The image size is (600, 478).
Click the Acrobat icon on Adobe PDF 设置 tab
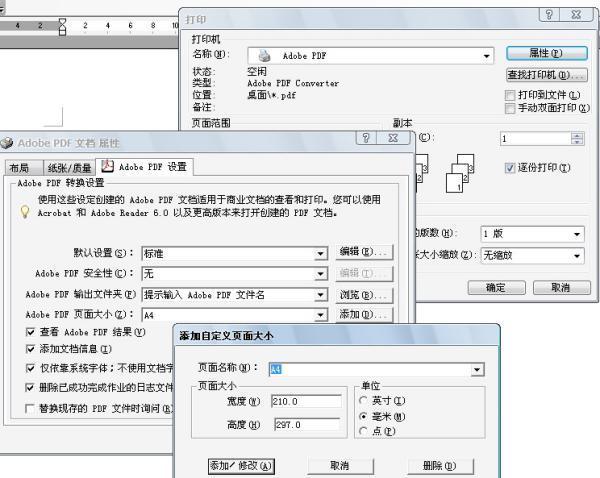pyautogui.click(x=108, y=166)
